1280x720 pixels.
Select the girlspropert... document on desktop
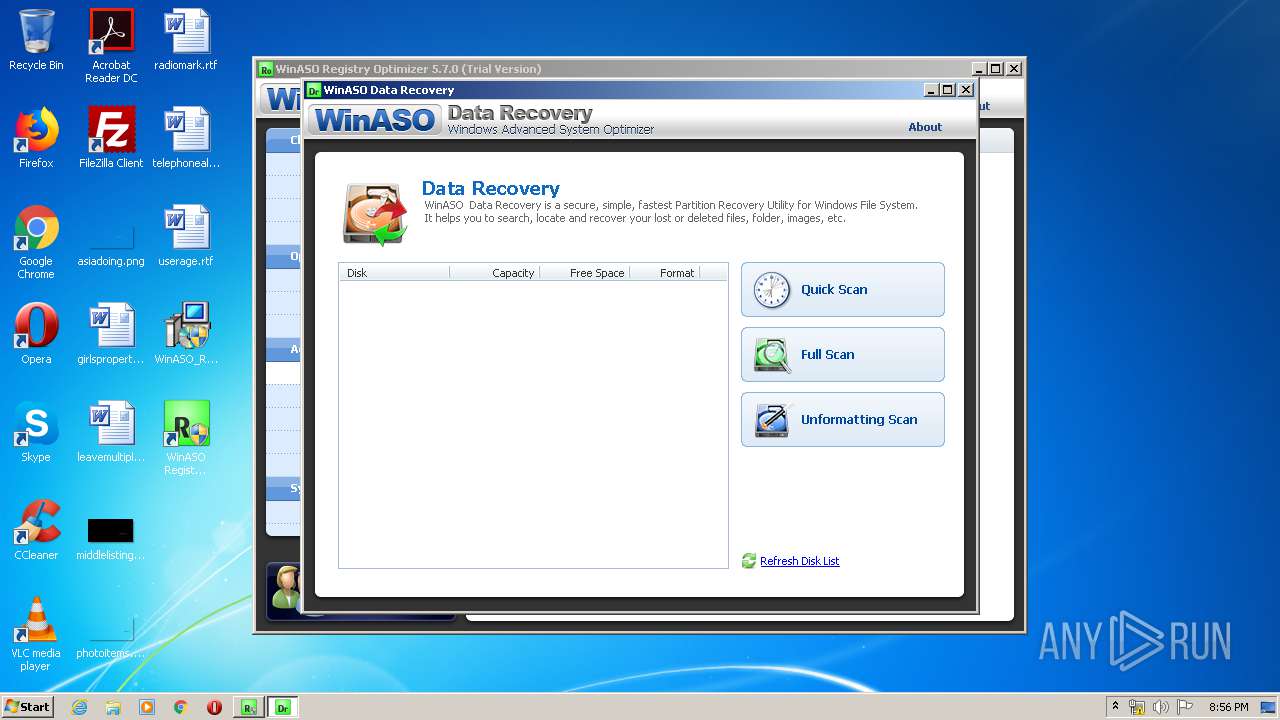click(111, 334)
